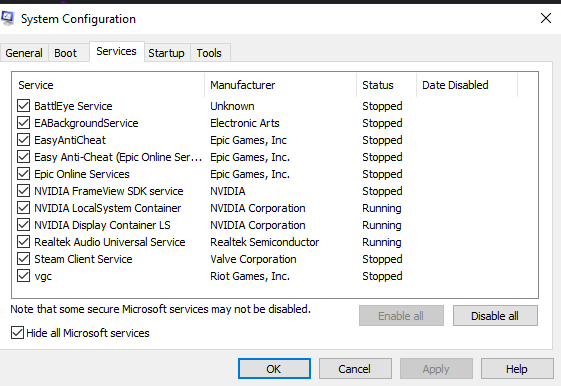Open the Tools tab
The height and width of the screenshot is (386, 561).
tap(209, 53)
